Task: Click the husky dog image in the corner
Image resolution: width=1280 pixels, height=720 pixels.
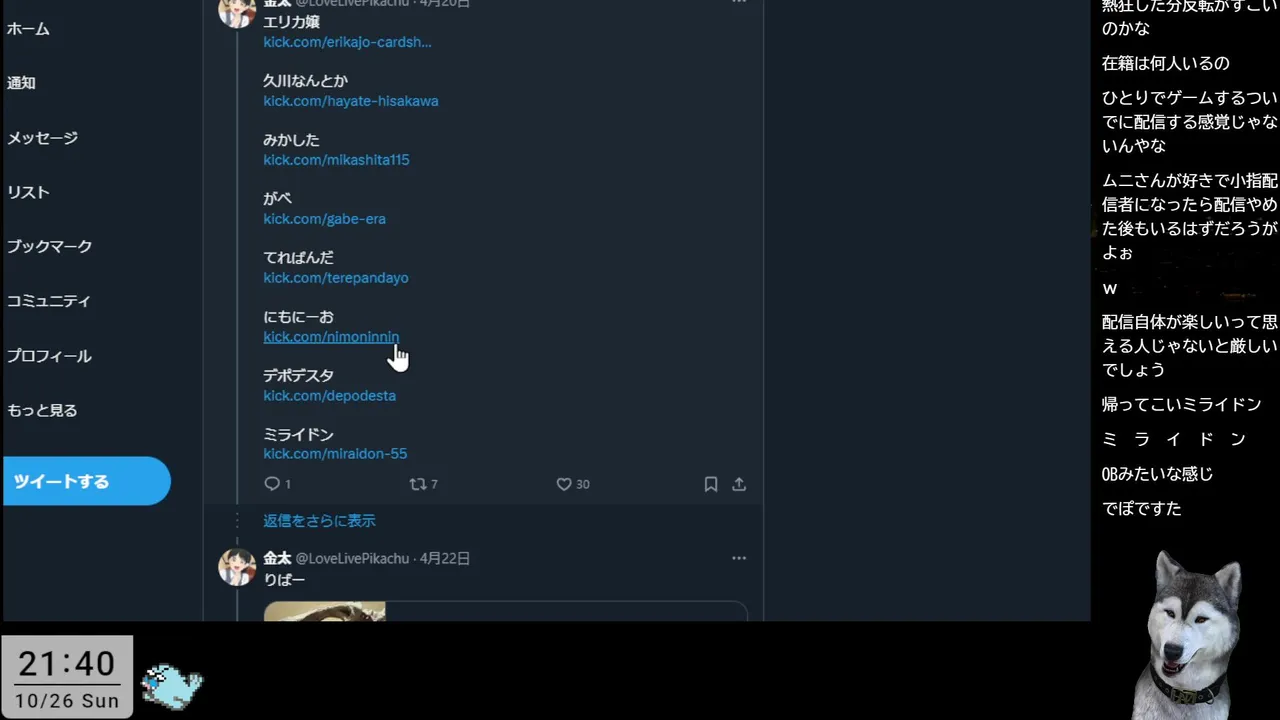Action: click(x=1191, y=633)
